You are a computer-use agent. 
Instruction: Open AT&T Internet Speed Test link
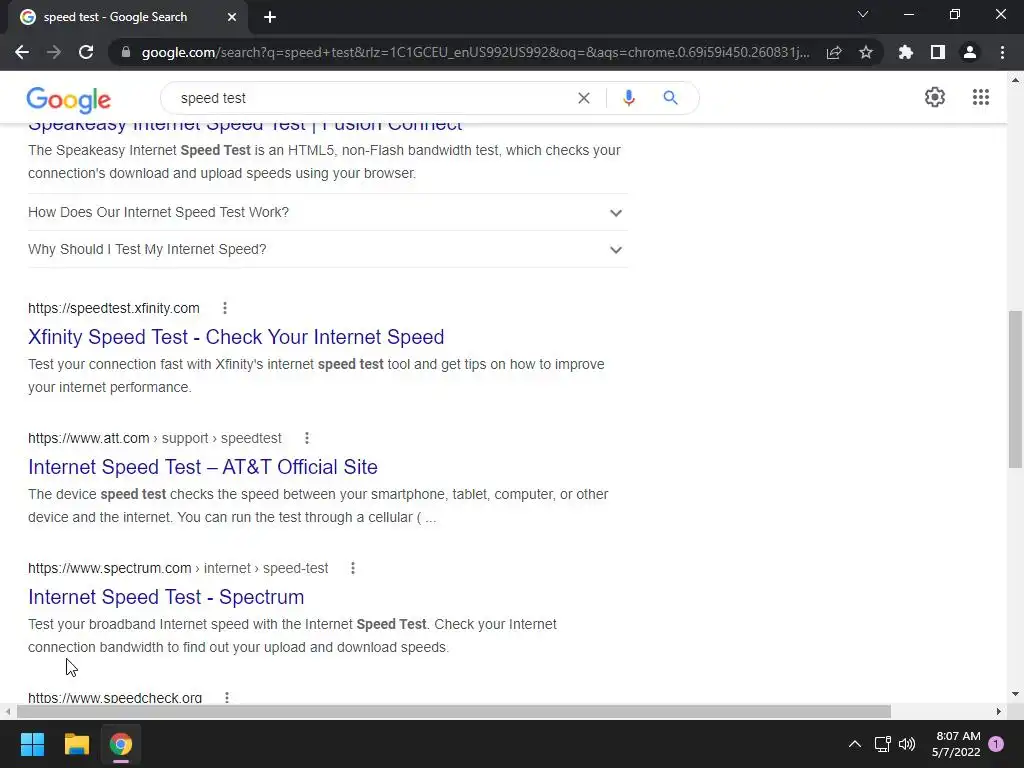tap(202, 467)
